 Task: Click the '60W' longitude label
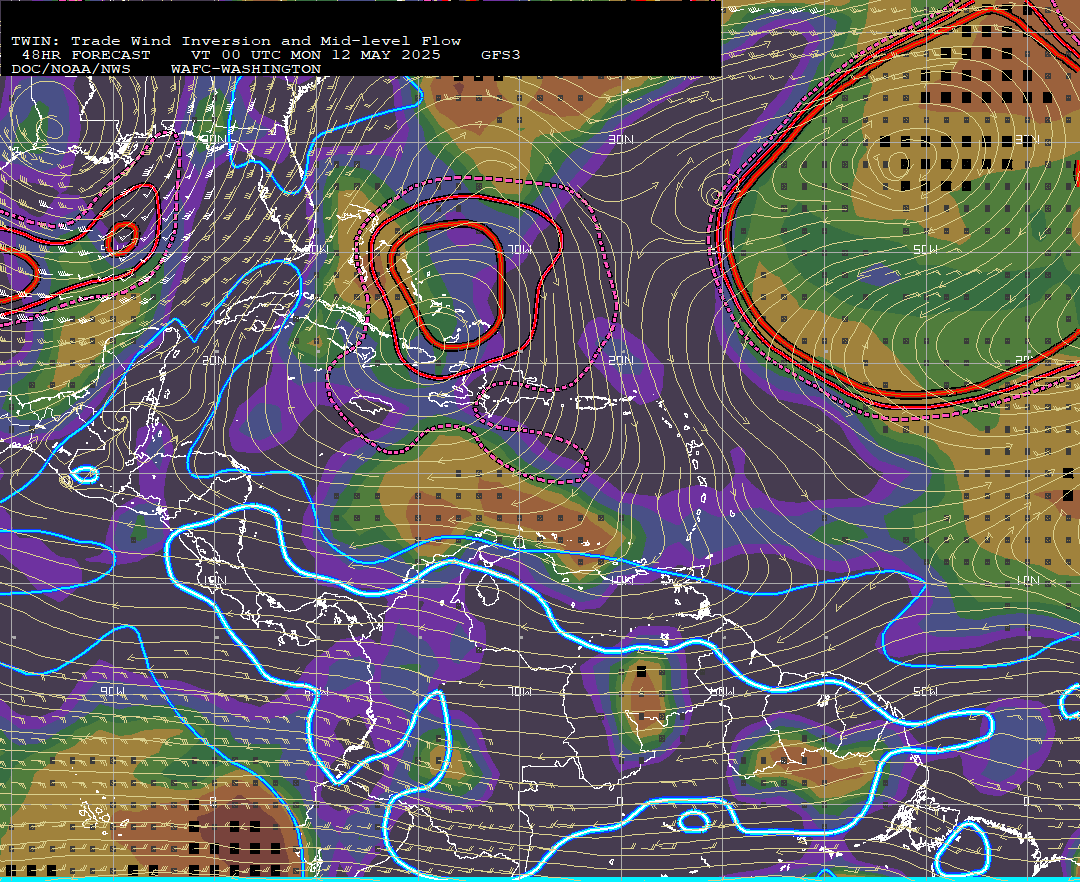(x=723, y=691)
